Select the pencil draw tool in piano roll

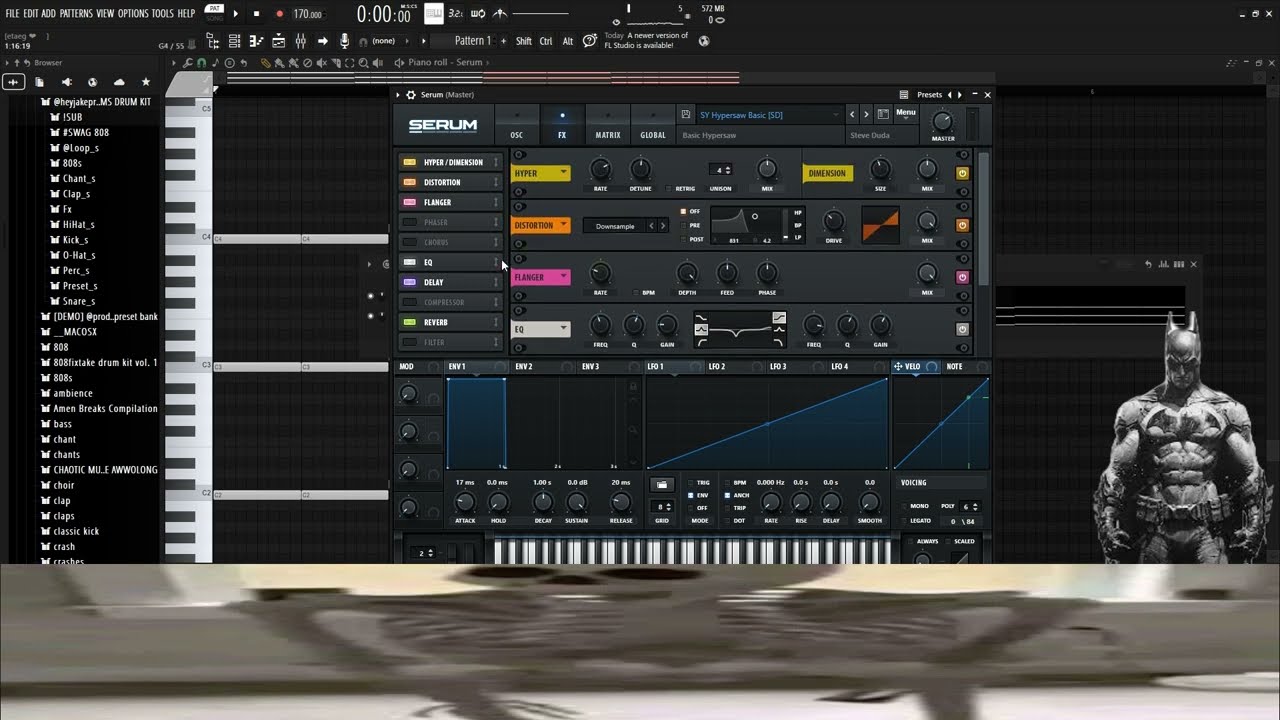[x=265, y=62]
